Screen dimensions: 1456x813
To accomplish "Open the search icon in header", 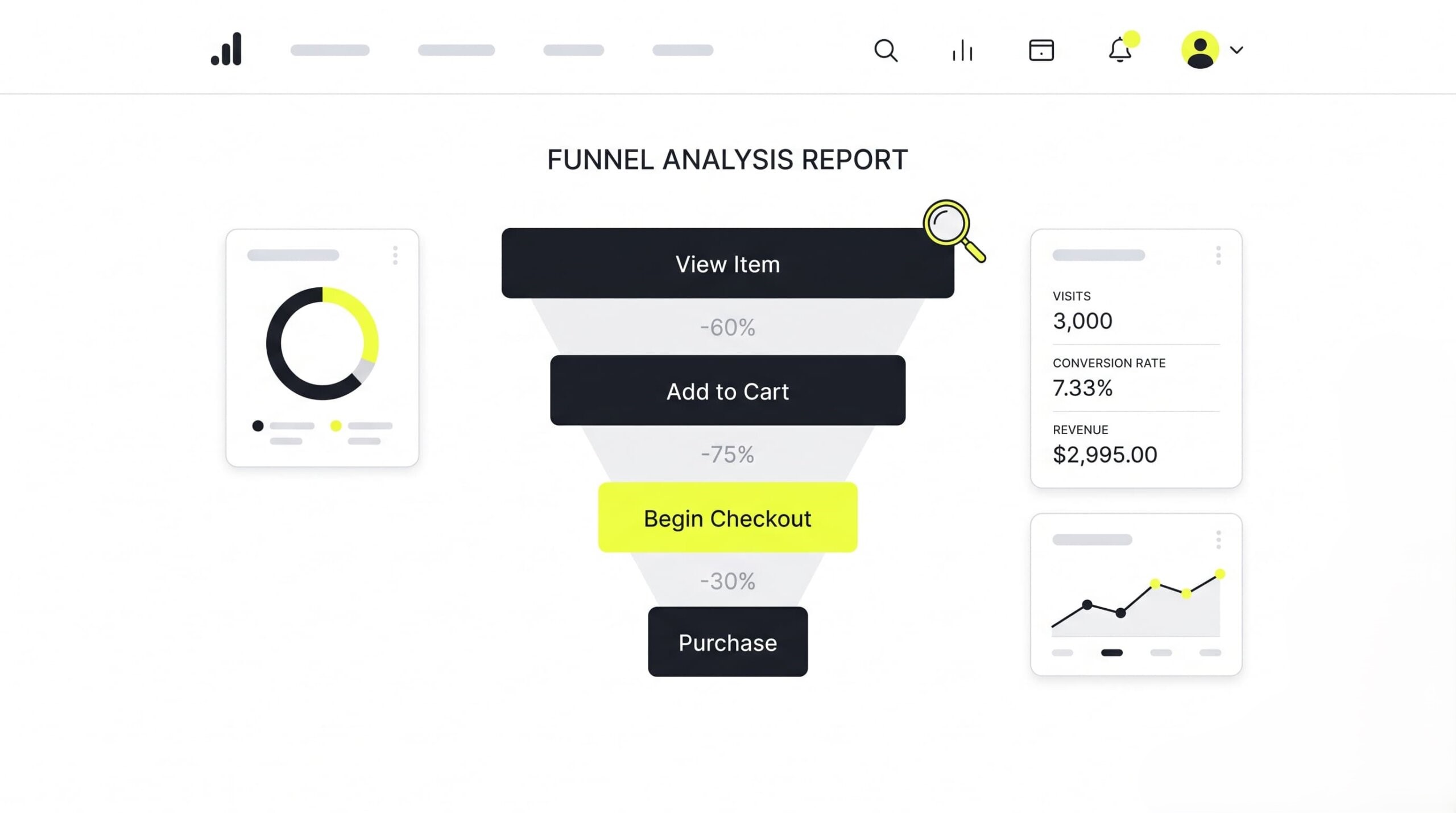I will click(886, 50).
